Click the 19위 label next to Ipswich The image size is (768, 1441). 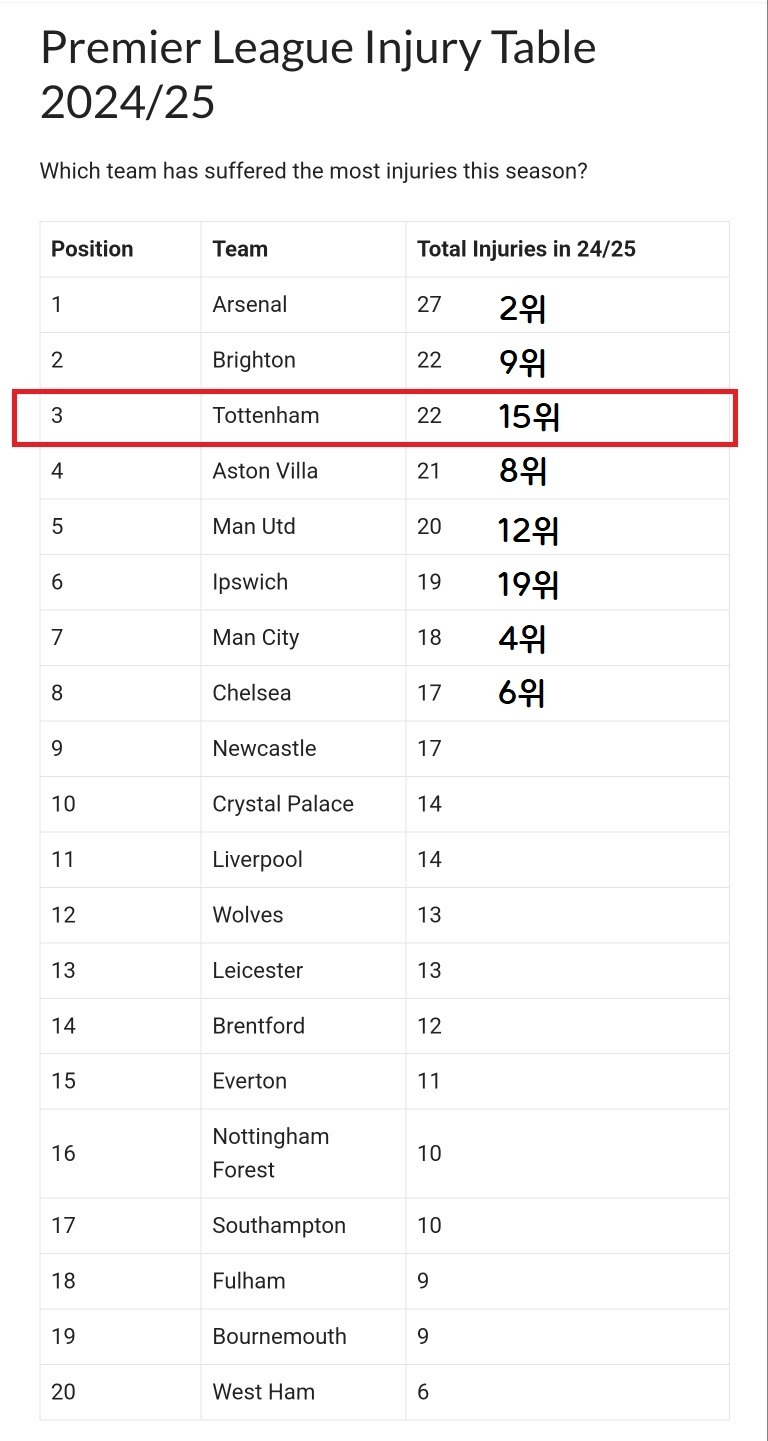coord(528,584)
